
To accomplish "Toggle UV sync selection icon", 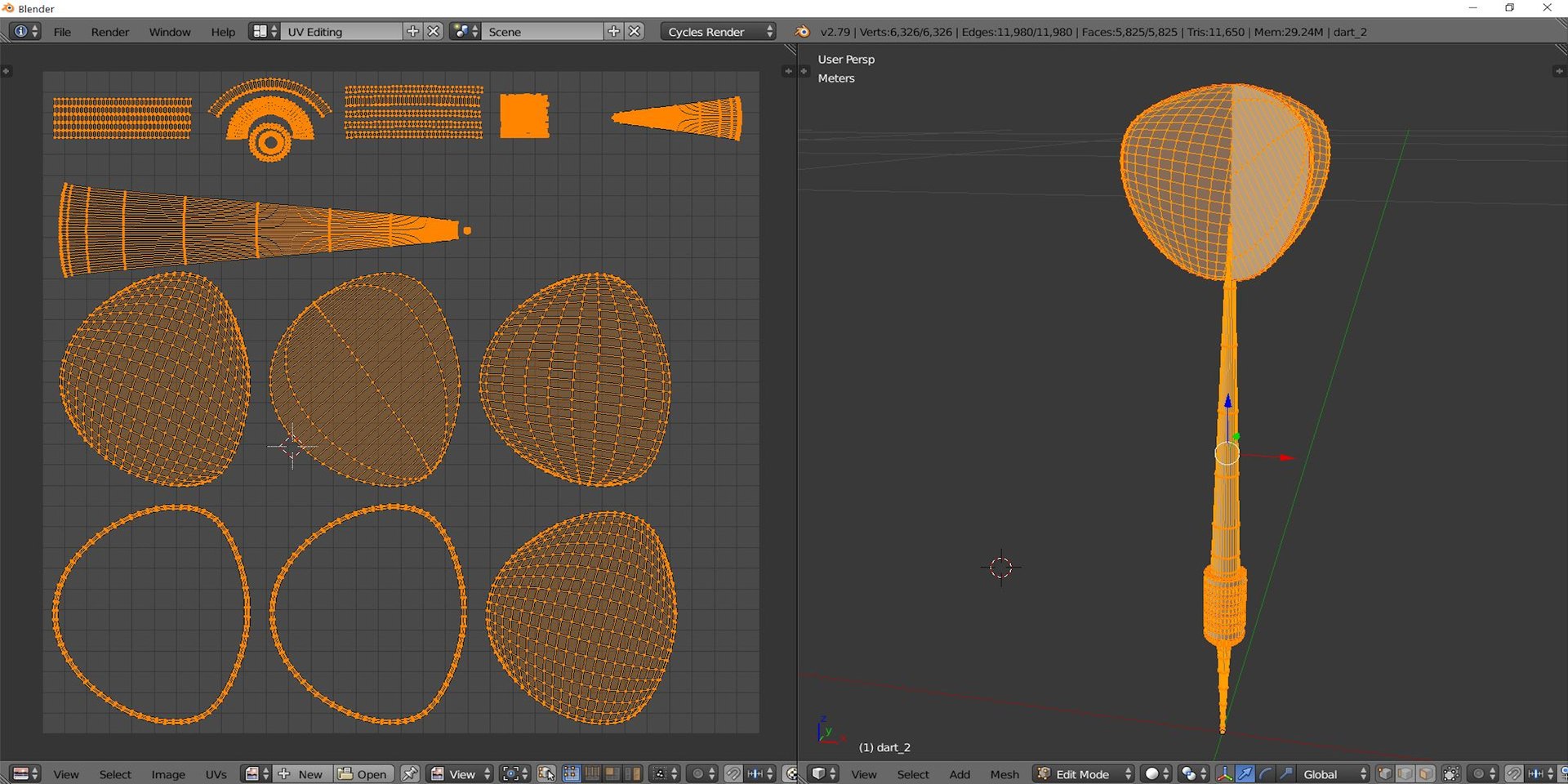I will click(546, 774).
